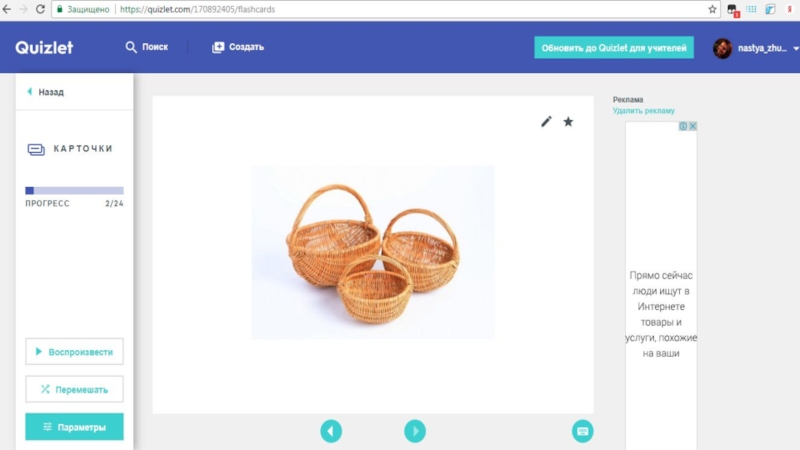Image resolution: width=800 pixels, height=450 pixels.
Task: Close the ad with X icon
Action: coord(692,126)
